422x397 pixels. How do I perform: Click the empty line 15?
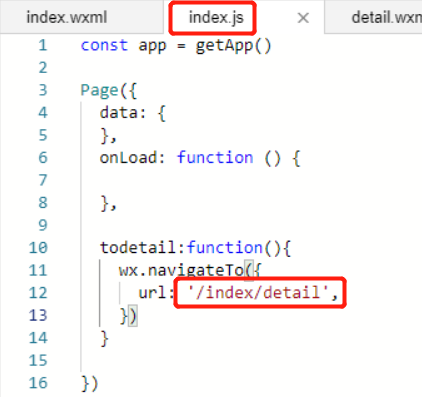tap(233, 361)
